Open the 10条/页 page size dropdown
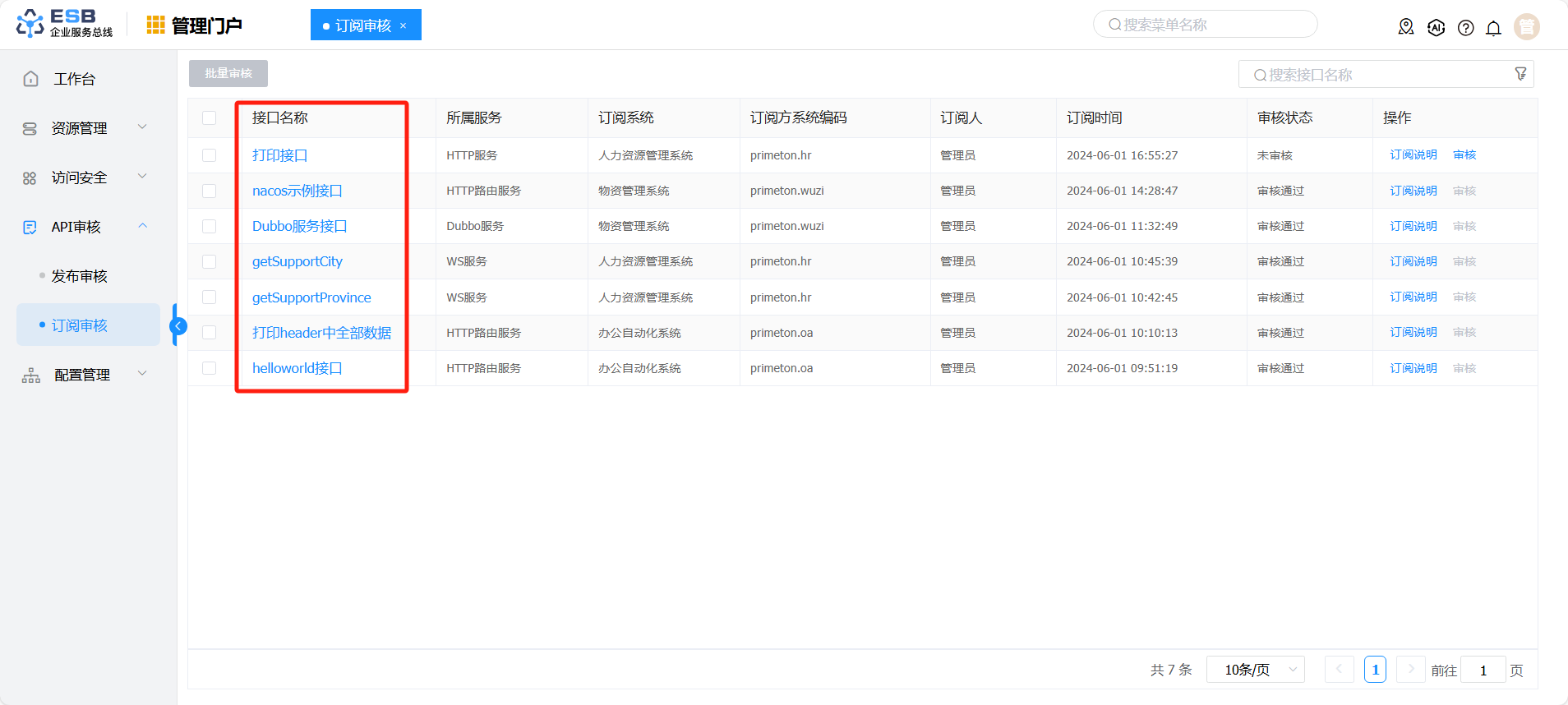 [1255, 670]
